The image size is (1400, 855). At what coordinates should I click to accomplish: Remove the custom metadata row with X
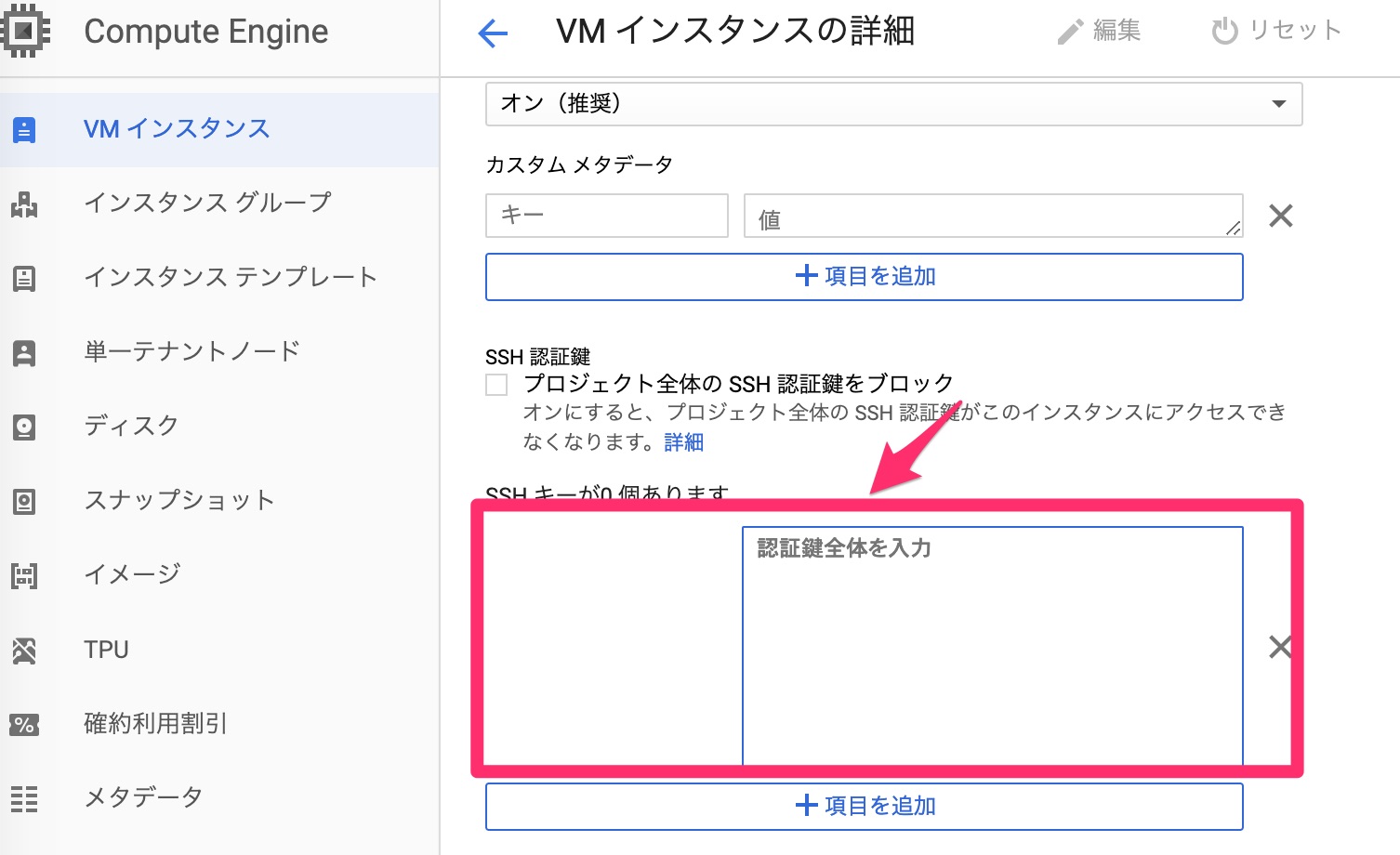1281,216
